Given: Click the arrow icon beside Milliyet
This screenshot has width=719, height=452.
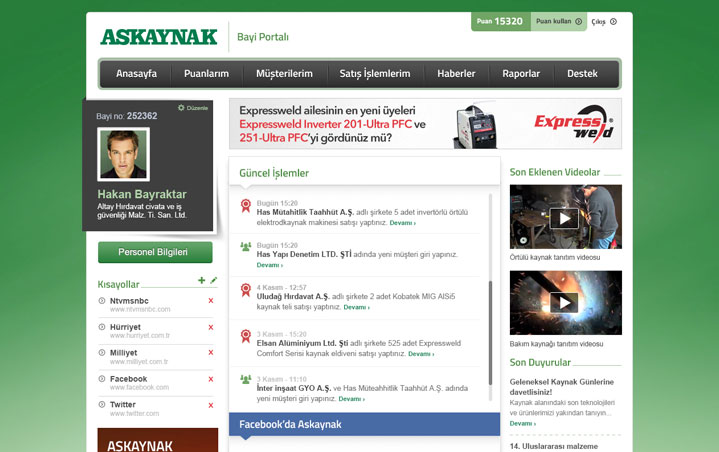Looking at the screenshot, I should [x=102, y=353].
